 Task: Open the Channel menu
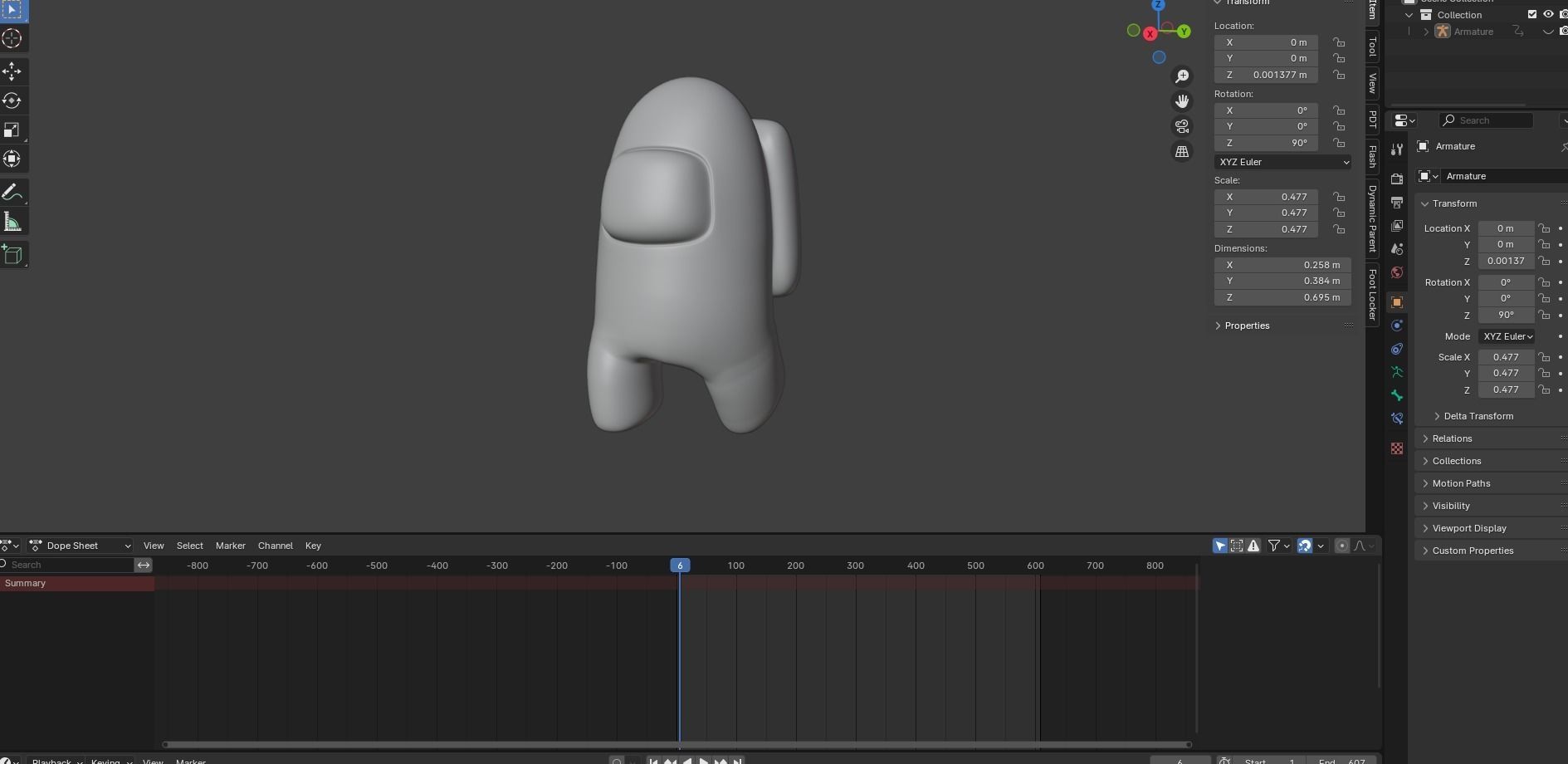point(276,546)
